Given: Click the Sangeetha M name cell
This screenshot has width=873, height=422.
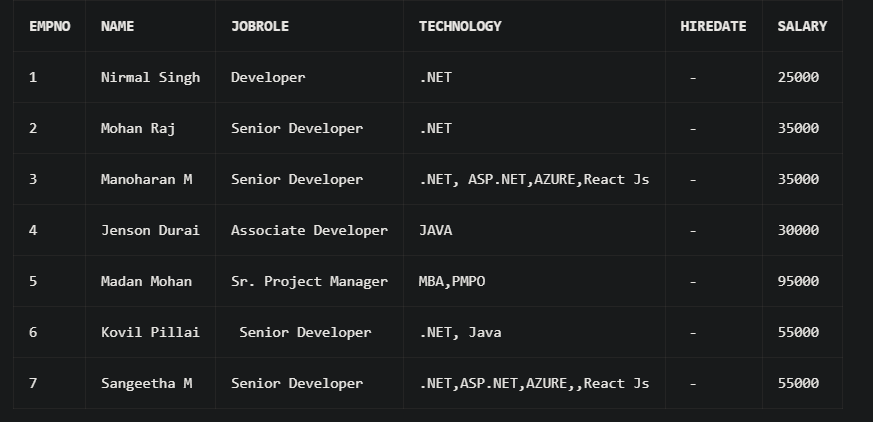Looking at the screenshot, I should click(146, 383).
